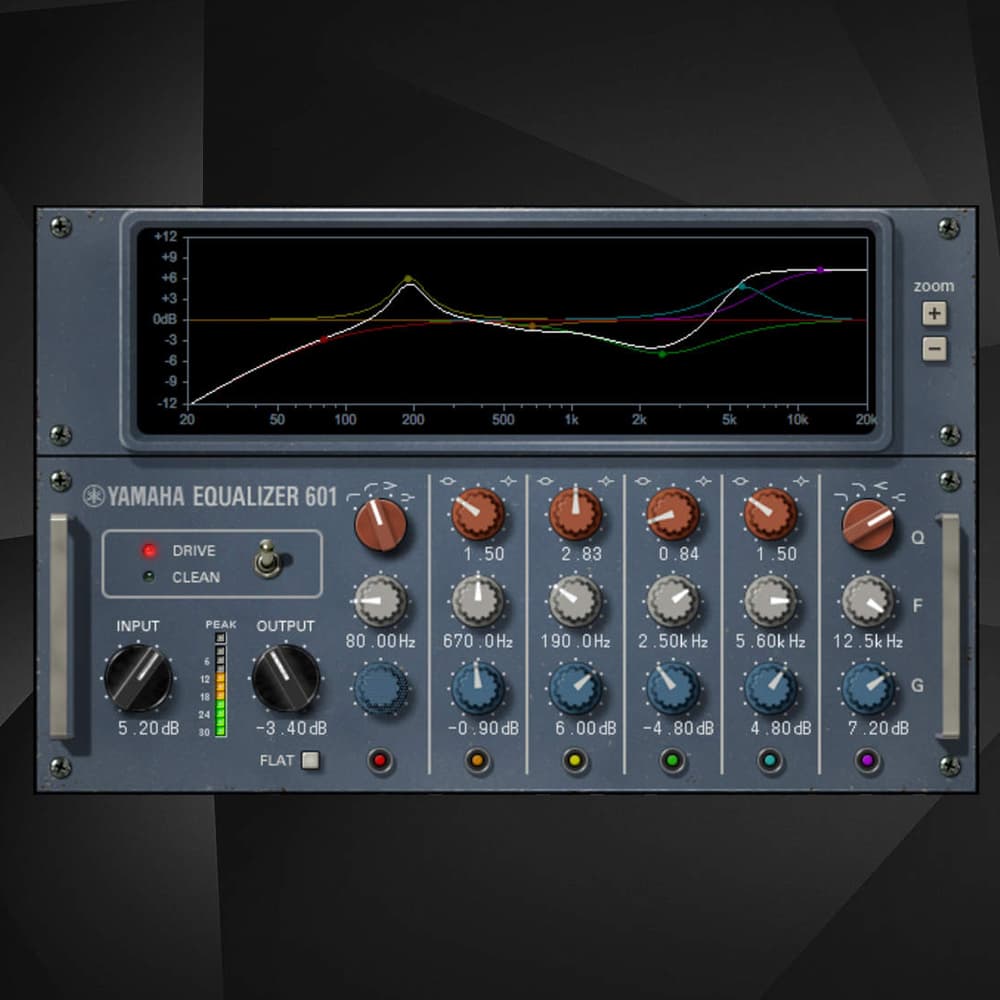Click the PEAK level meter
1000x1000 pixels.
pyautogui.click(x=221, y=684)
